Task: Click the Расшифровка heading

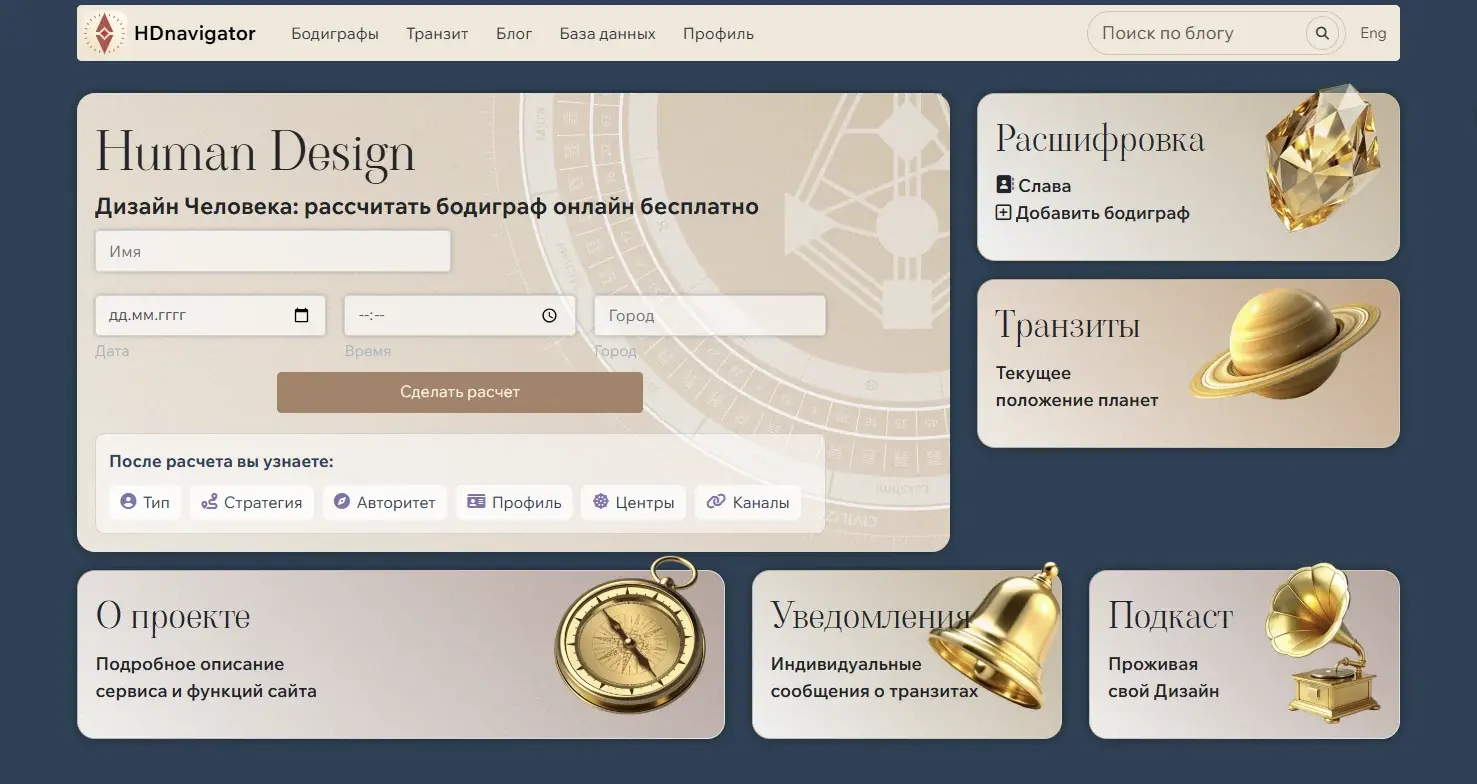Action: click(1100, 139)
